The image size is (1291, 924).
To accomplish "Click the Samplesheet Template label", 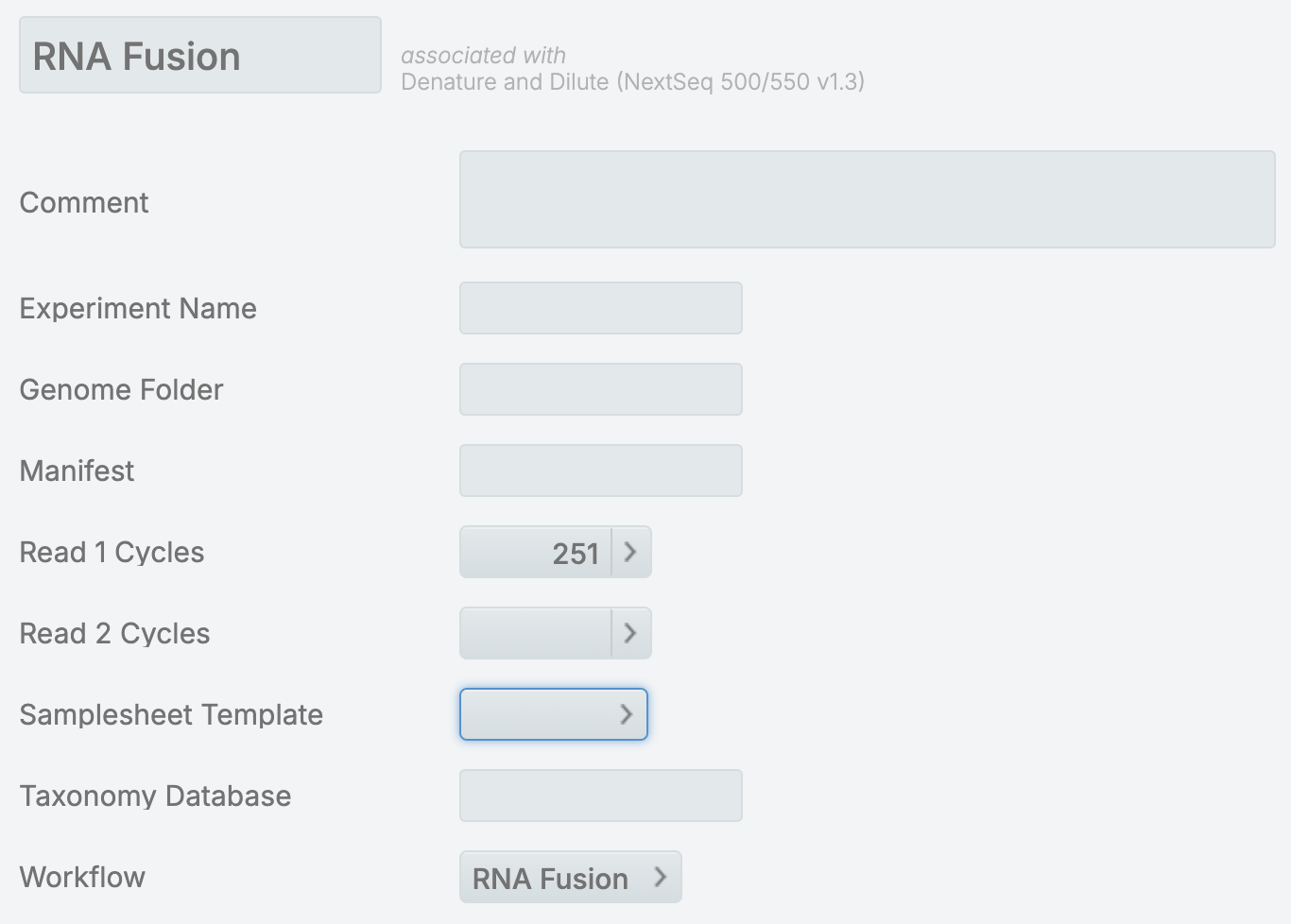I will (x=171, y=714).
